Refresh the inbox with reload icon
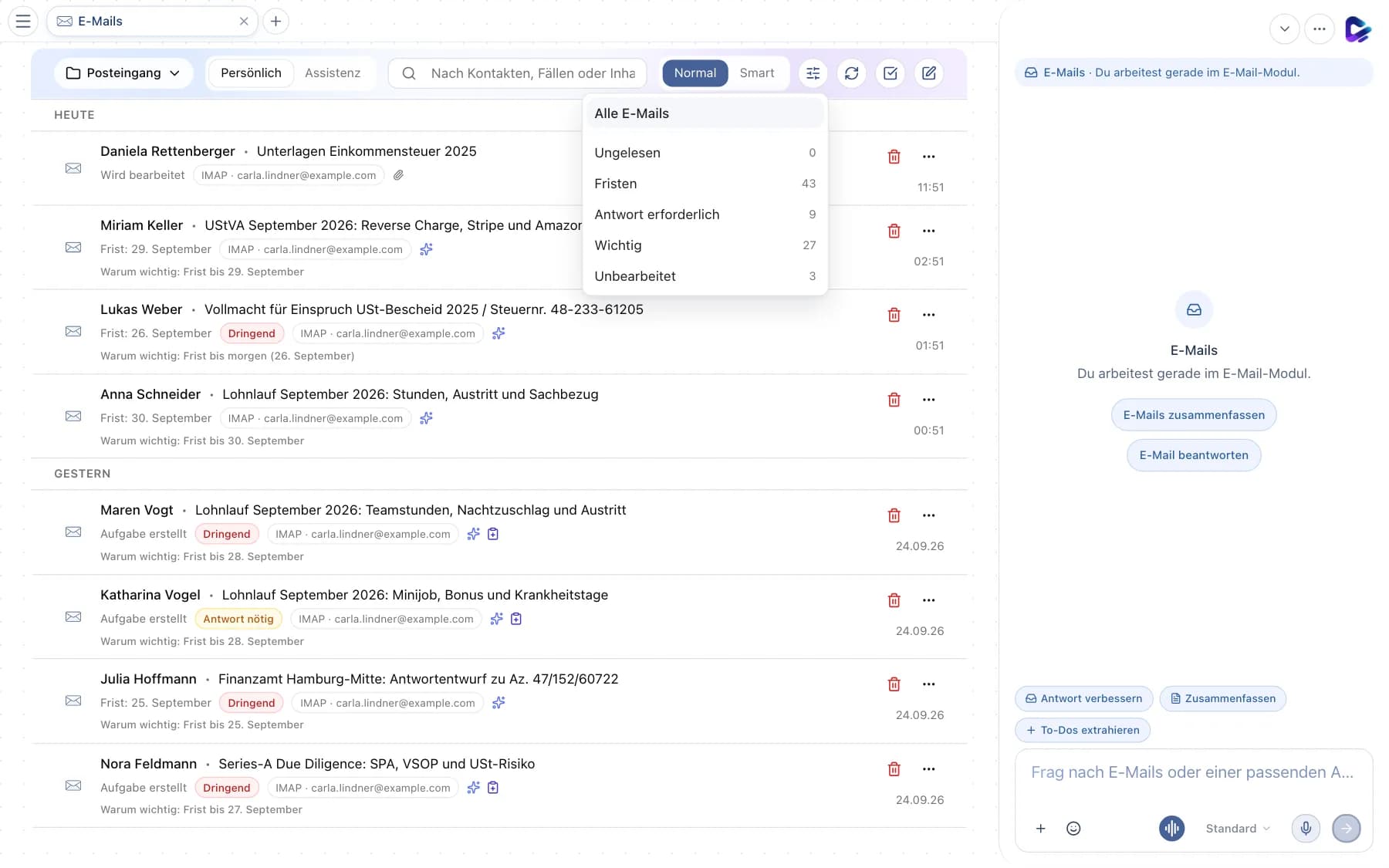 852,73
